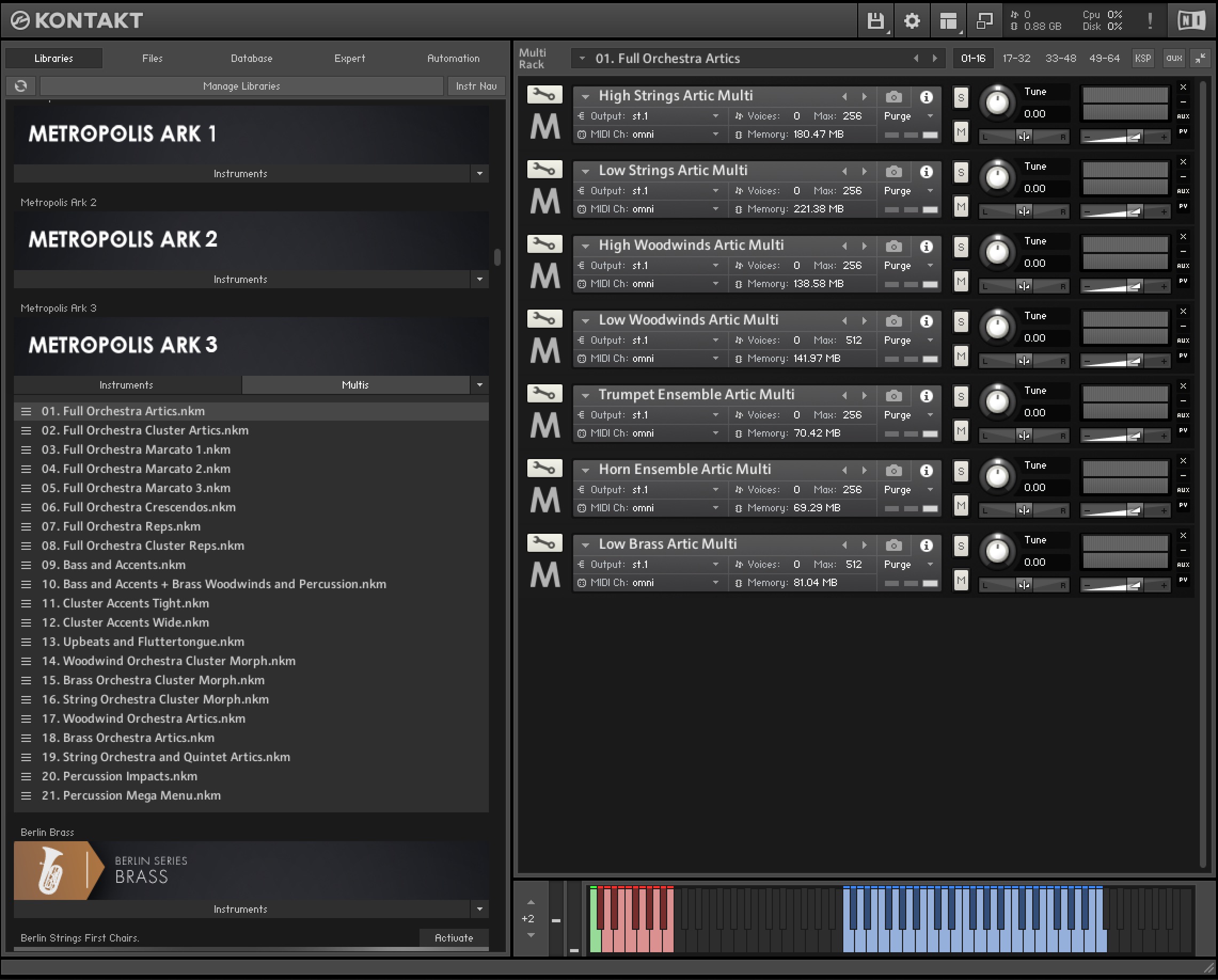Viewport: 1218px width, 980px height.
Task: Mute the High Woodwinds Artic Multi instrument
Action: 960,281
